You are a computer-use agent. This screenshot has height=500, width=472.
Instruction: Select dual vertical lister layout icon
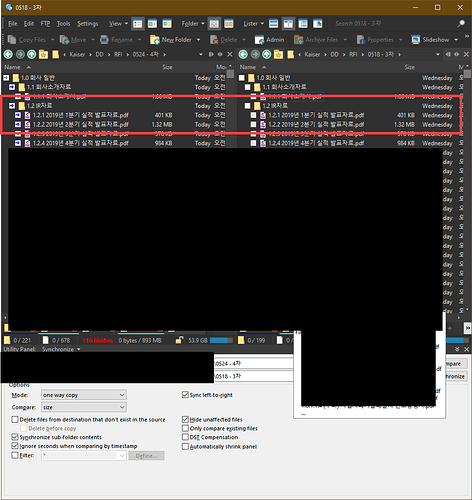click(x=288, y=24)
